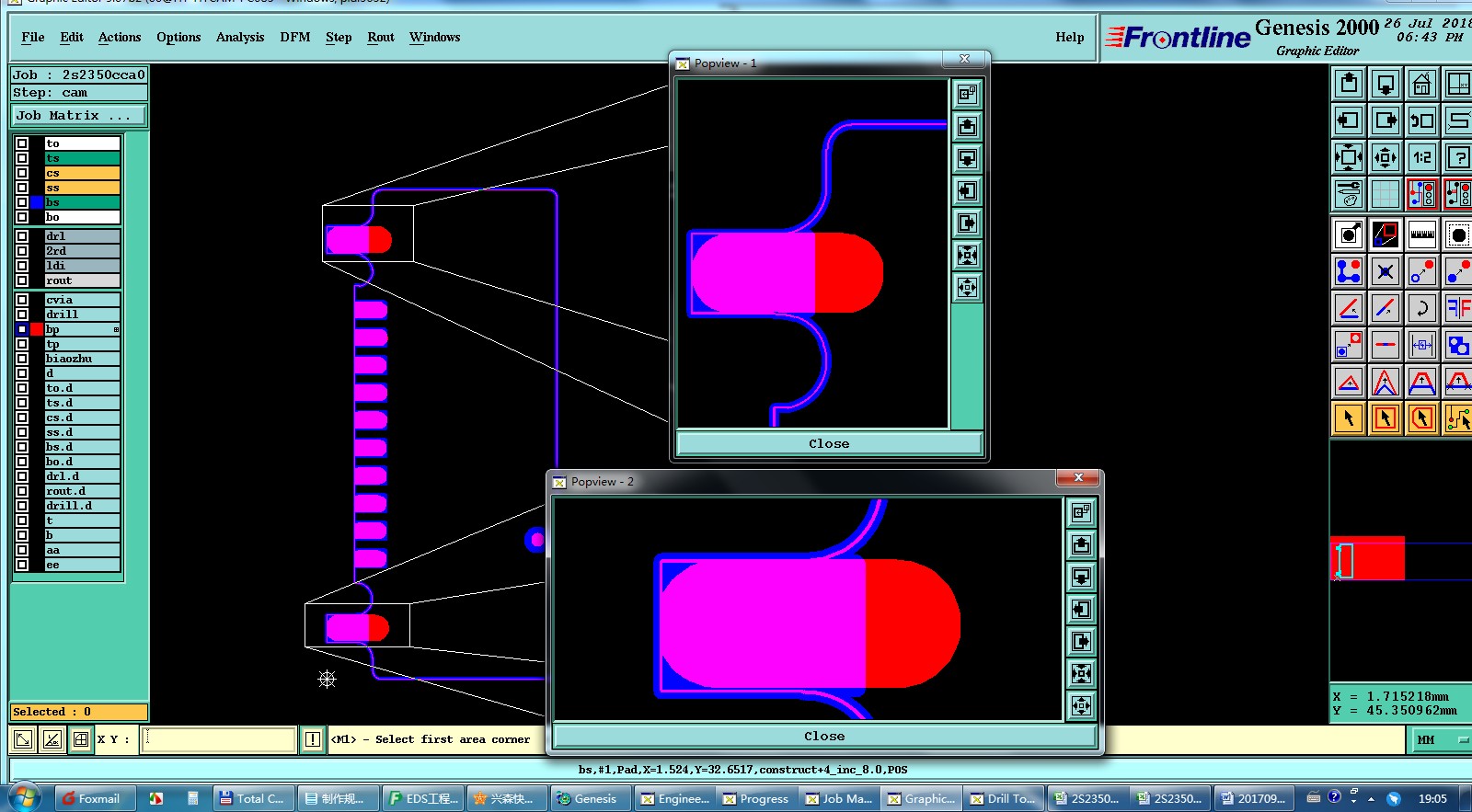Open the Help menu
The image size is (1472, 812).
(x=1070, y=38)
